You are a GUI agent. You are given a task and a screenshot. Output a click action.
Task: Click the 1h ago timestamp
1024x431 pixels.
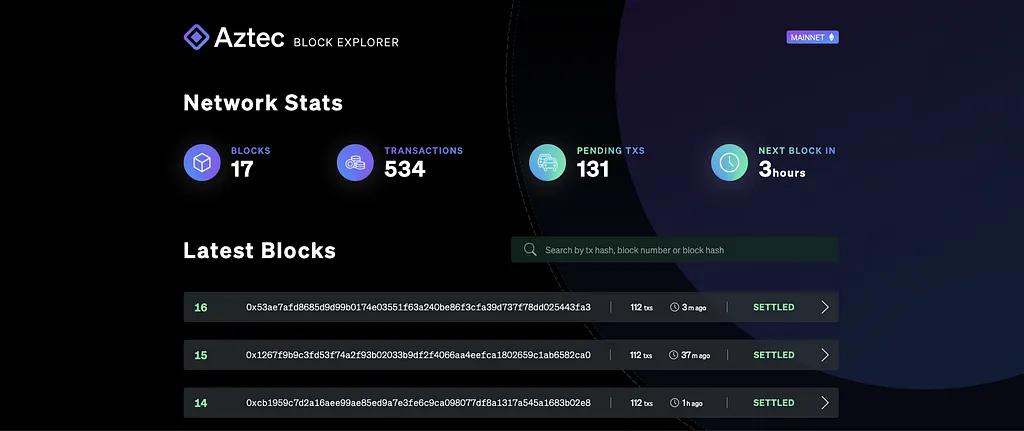point(693,403)
